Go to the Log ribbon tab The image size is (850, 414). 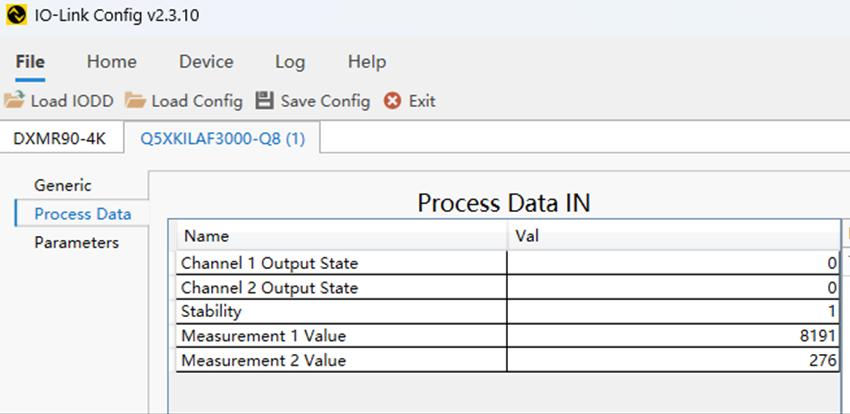click(x=290, y=62)
